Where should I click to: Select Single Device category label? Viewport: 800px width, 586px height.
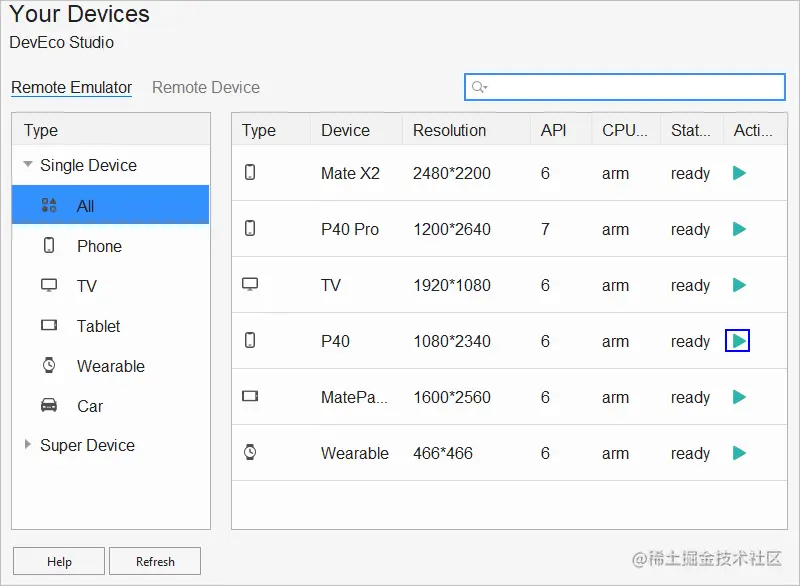pyautogui.click(x=88, y=165)
